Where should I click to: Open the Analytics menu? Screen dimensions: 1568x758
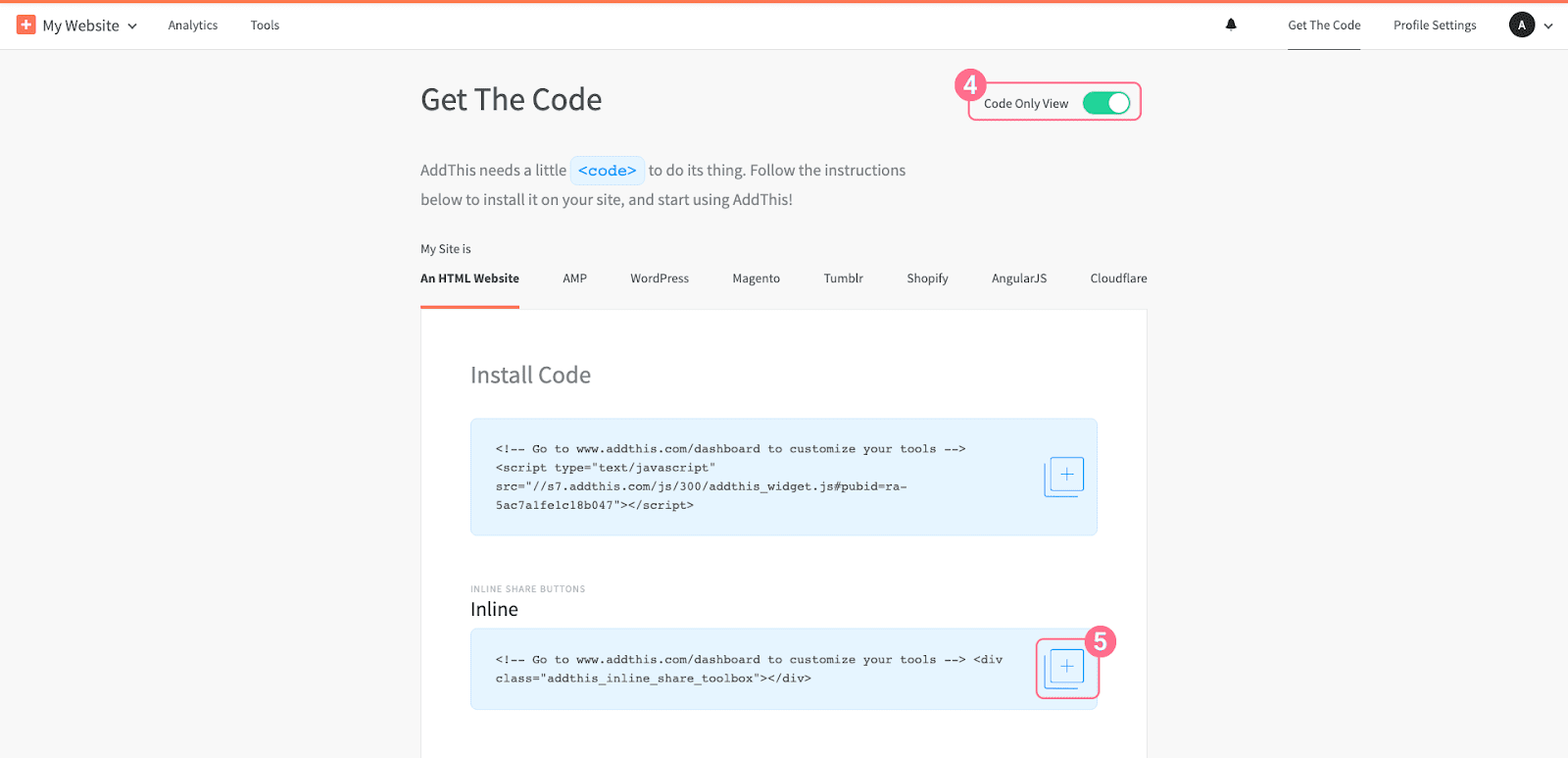coord(193,25)
